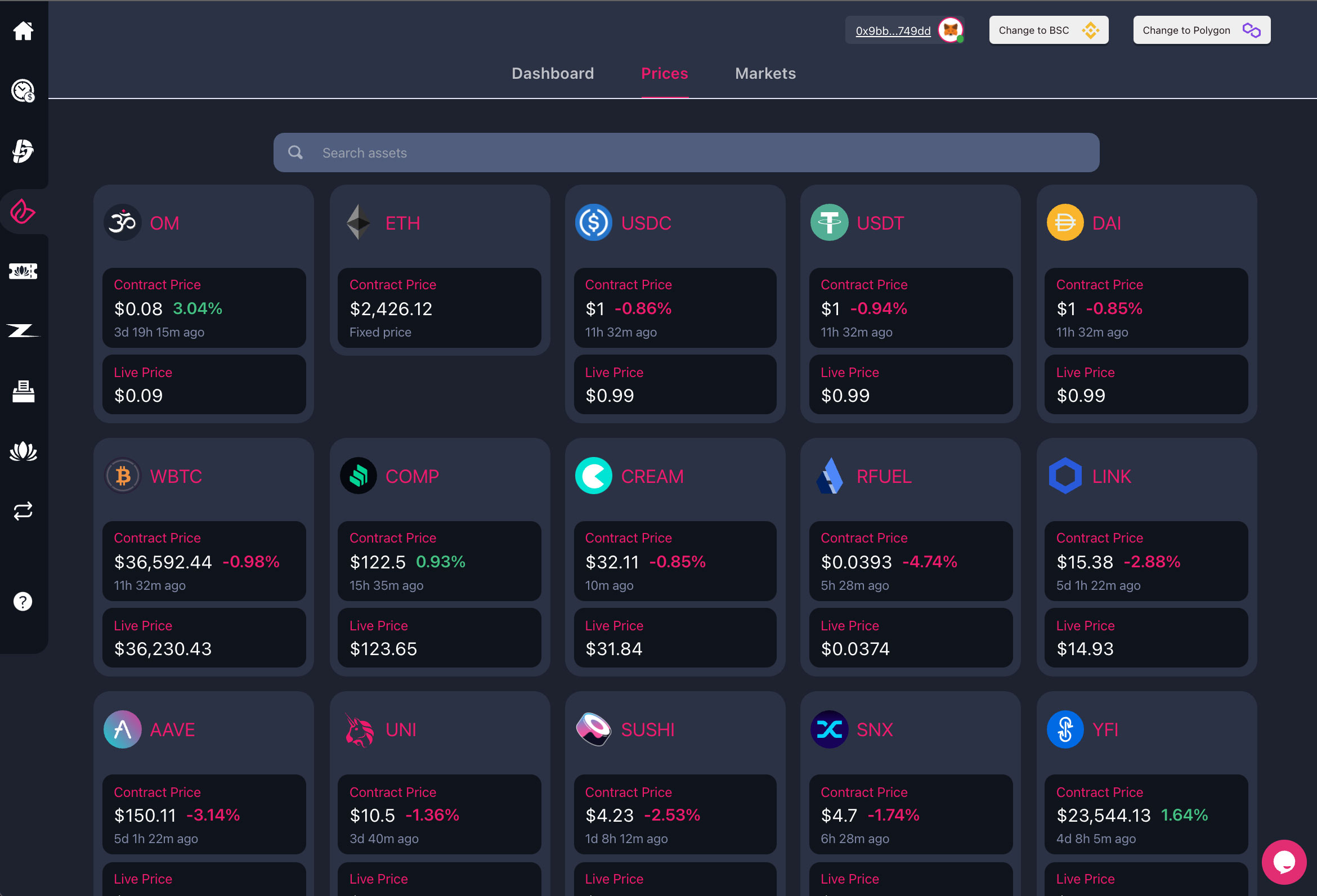Click COMP live price $123.65
The height and width of the screenshot is (896, 1317).
click(x=383, y=649)
